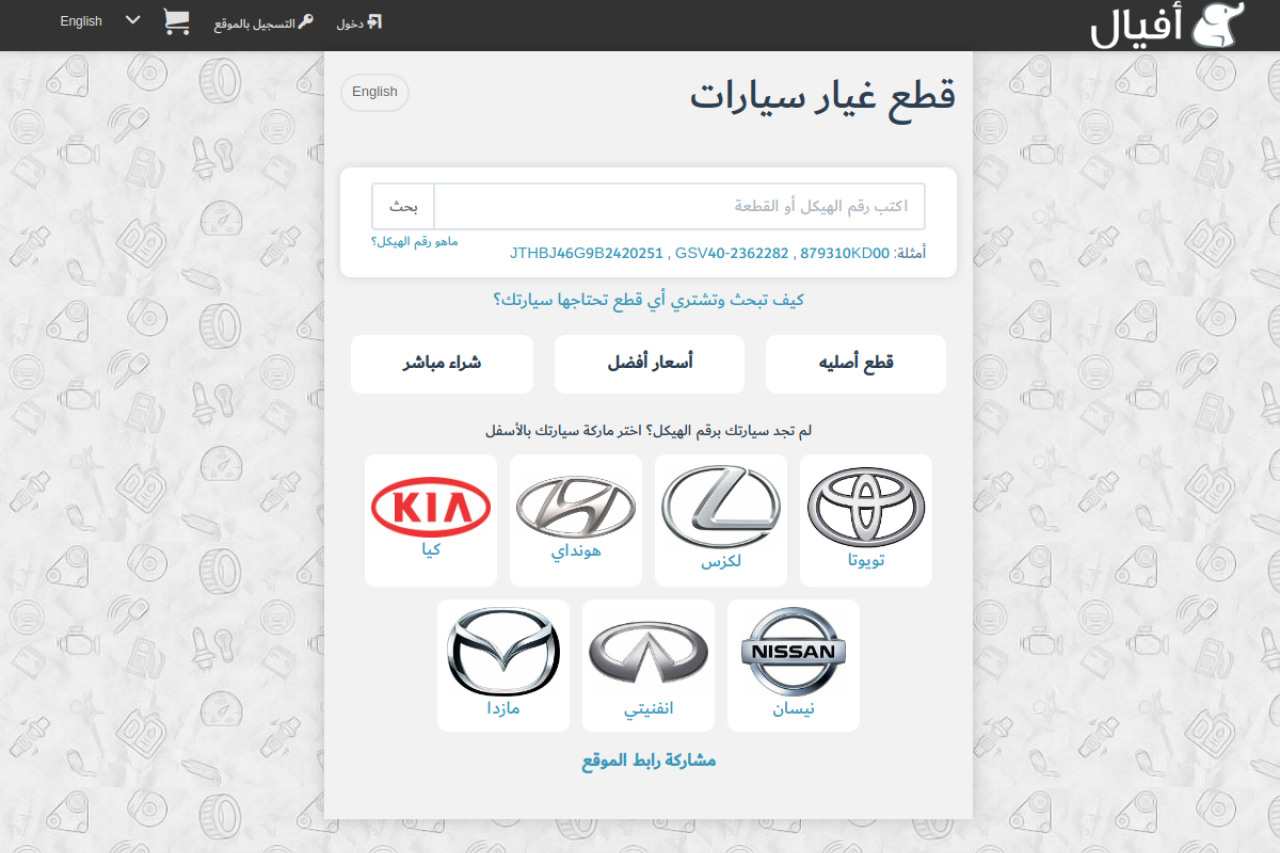
Task: Pick the Nissan brand logo
Action: click(x=793, y=652)
